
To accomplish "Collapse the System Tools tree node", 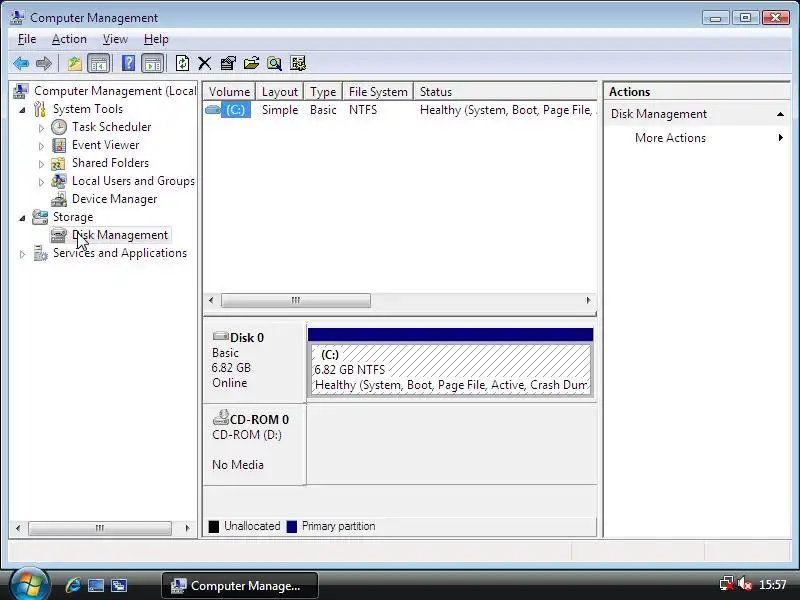I will (x=22, y=110).
